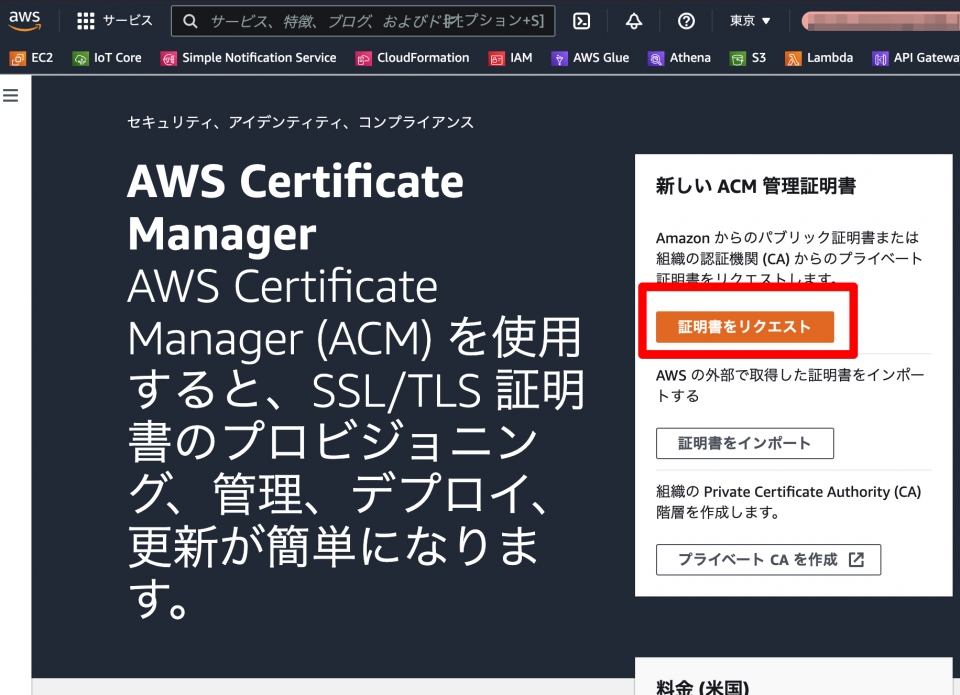
Task: Open Lambda from the favorites bar
Action: pos(820,57)
